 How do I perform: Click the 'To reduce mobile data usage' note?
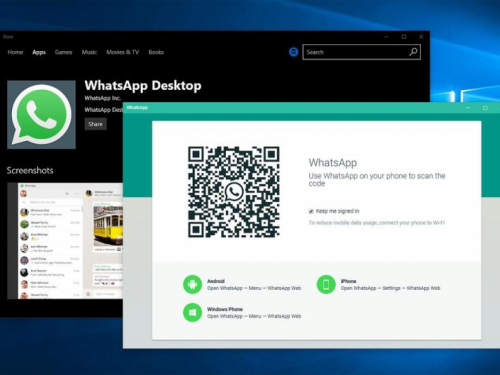(377, 223)
